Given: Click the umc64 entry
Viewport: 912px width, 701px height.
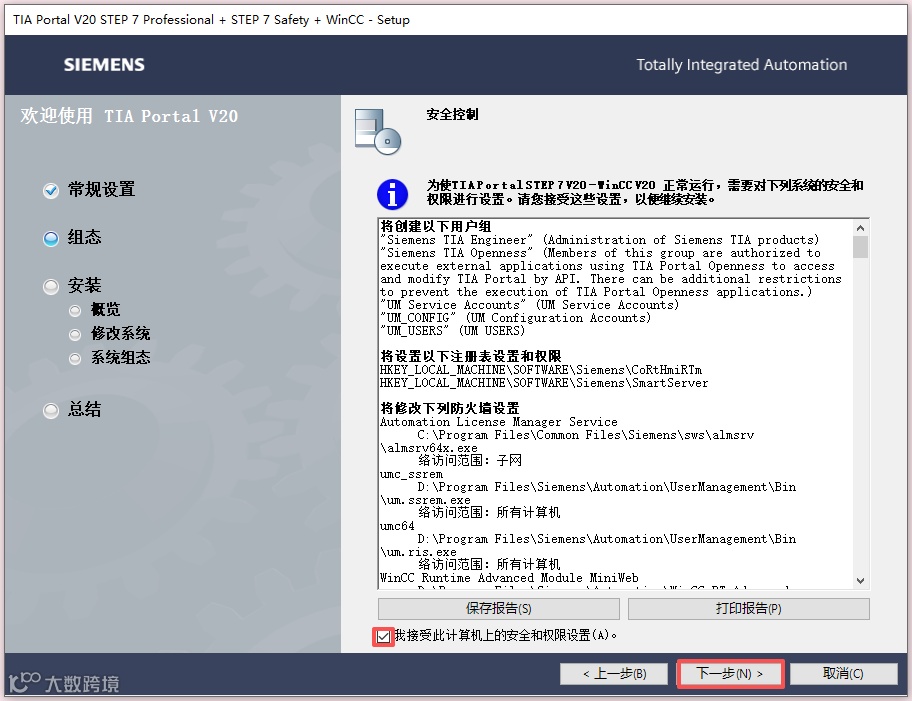Looking at the screenshot, I should coord(397,526).
